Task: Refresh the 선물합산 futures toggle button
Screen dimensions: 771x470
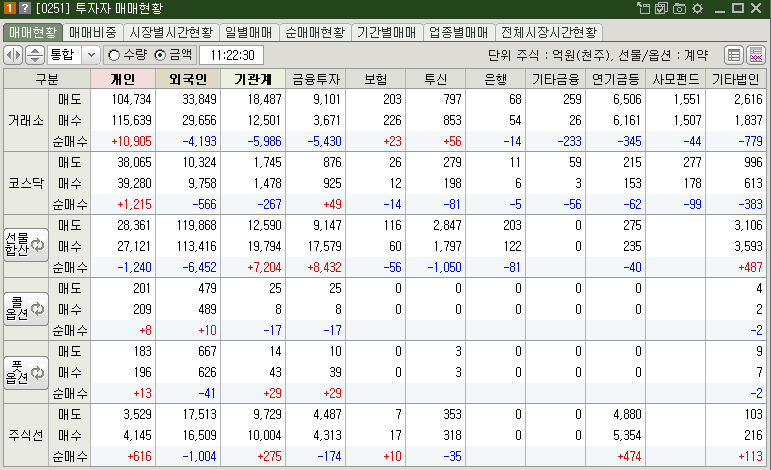Action: pos(26,244)
